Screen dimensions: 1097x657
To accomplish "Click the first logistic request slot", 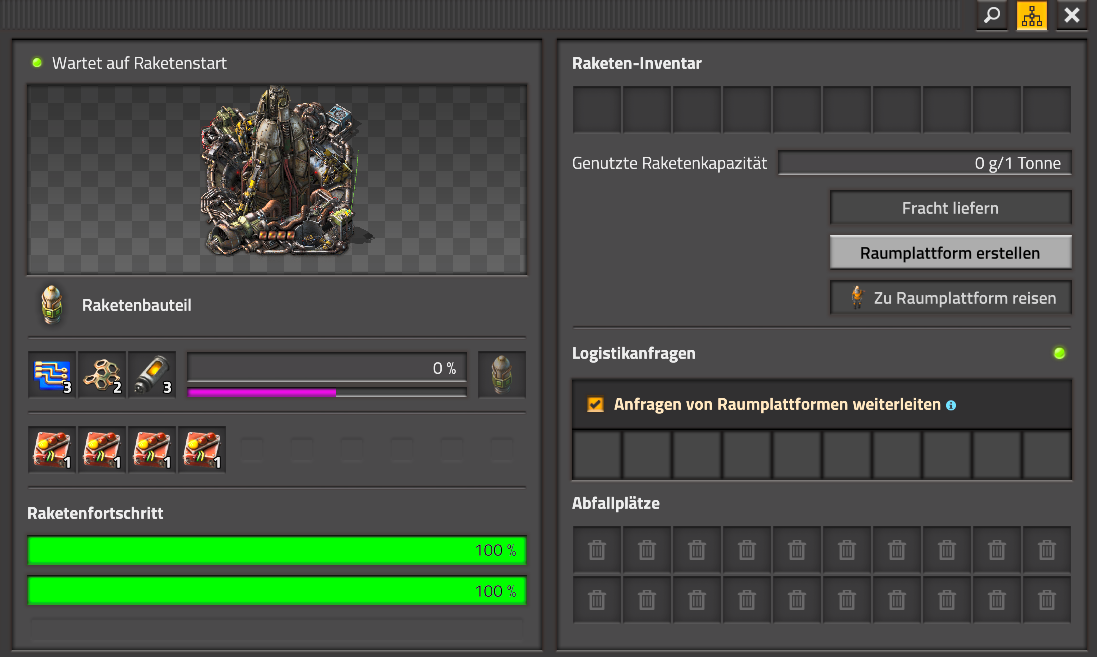I will (x=597, y=455).
